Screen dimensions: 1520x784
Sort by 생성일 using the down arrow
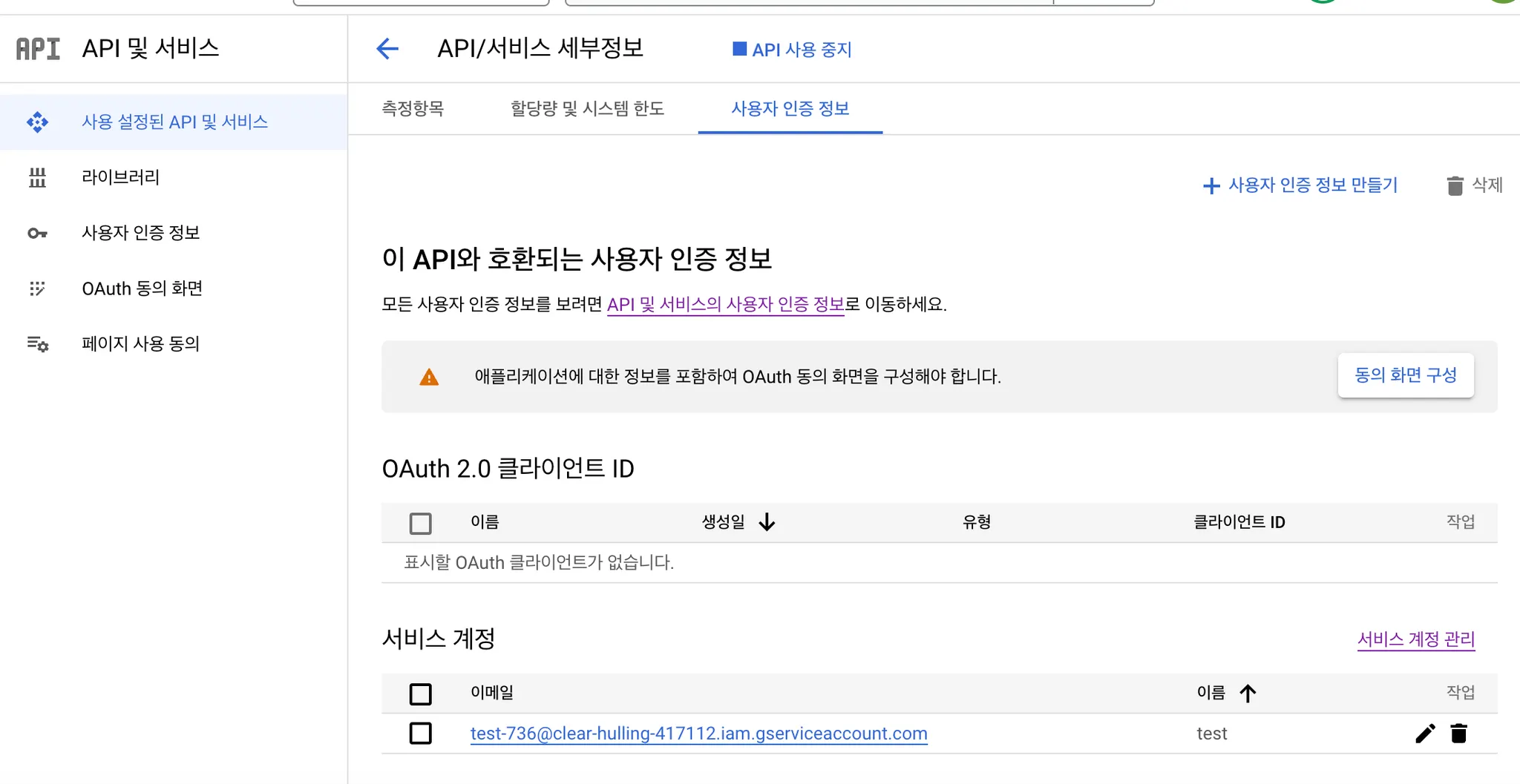tap(767, 522)
